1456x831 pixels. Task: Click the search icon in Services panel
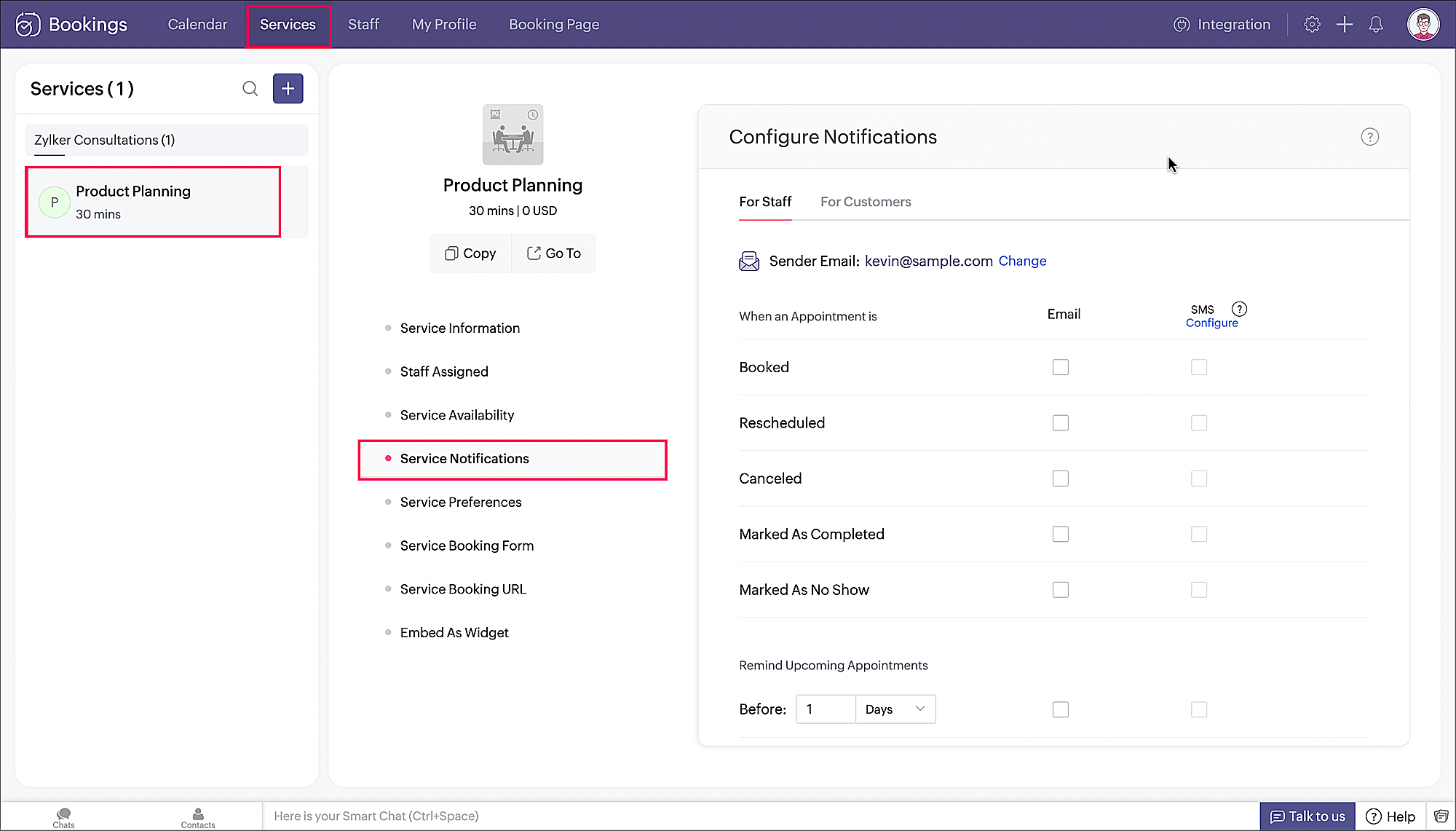[250, 89]
